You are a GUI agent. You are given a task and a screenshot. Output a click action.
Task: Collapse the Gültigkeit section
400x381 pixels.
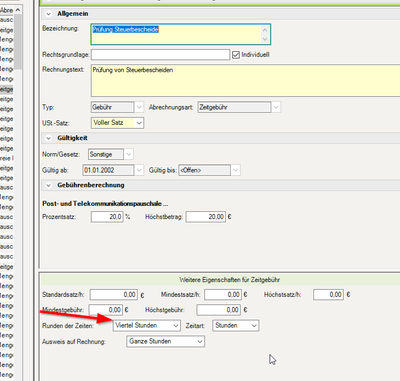(x=49, y=138)
